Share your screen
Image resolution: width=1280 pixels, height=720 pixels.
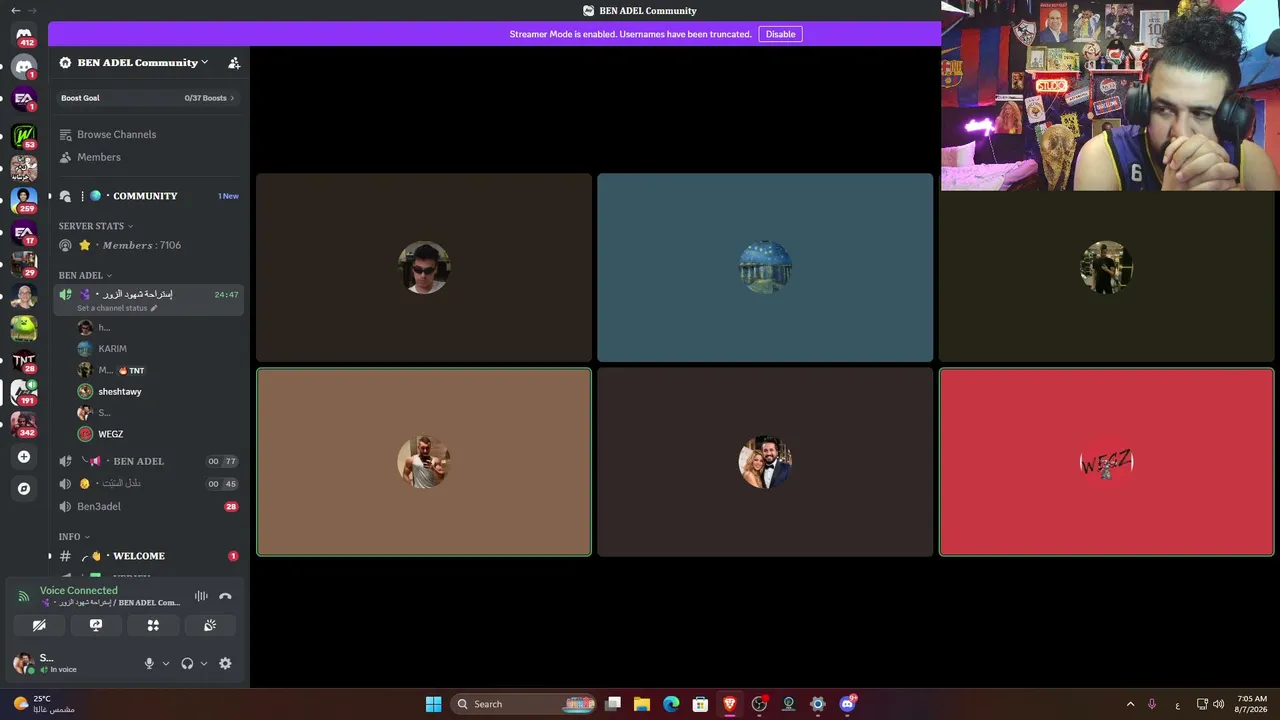[x=96, y=625]
